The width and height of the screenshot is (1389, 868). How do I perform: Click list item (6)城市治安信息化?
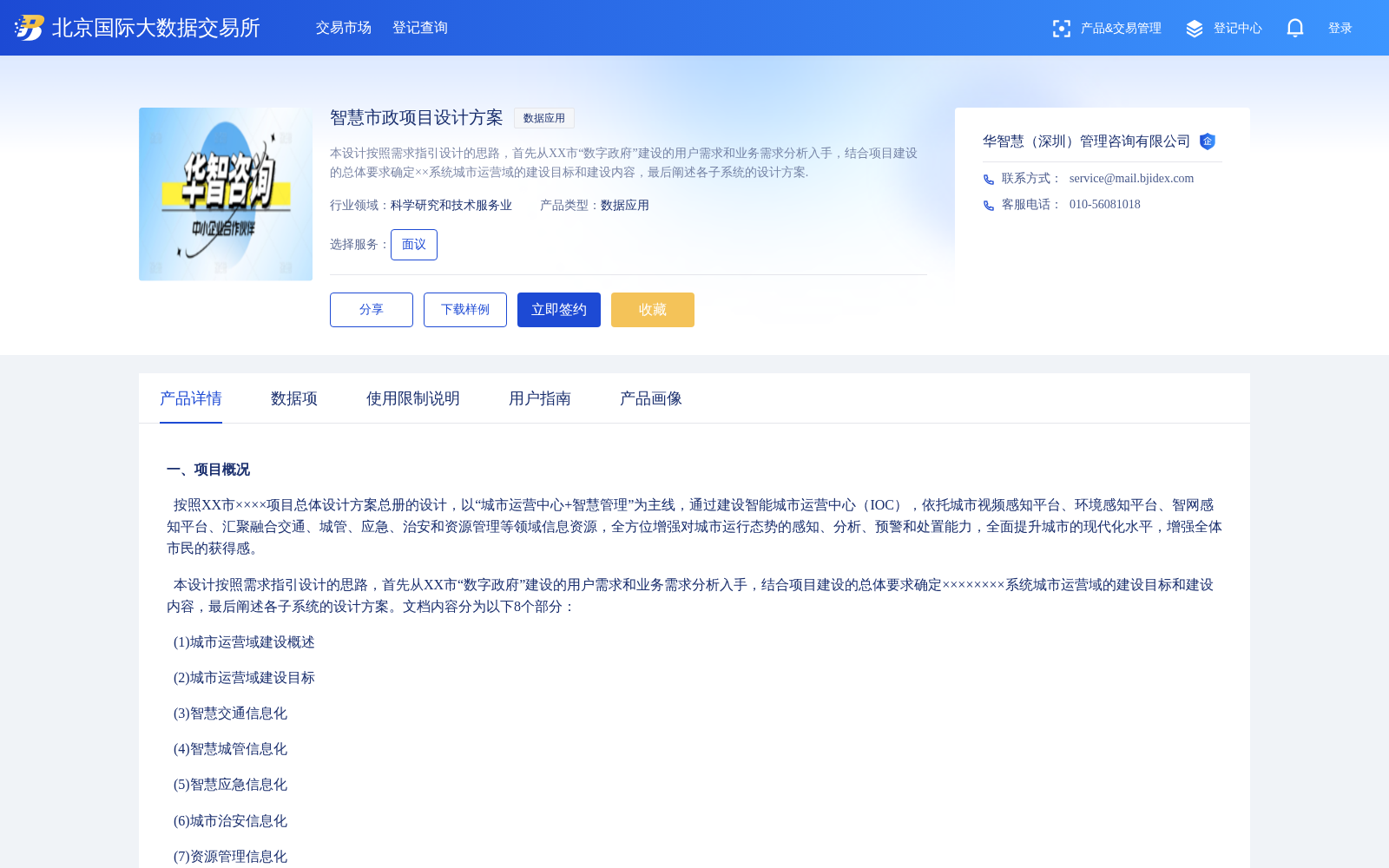pyautogui.click(x=230, y=821)
